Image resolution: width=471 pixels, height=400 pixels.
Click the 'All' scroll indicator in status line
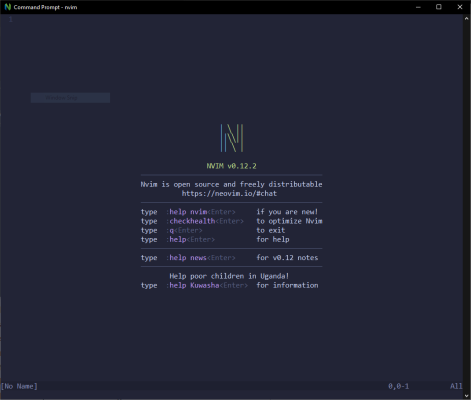(x=456, y=386)
